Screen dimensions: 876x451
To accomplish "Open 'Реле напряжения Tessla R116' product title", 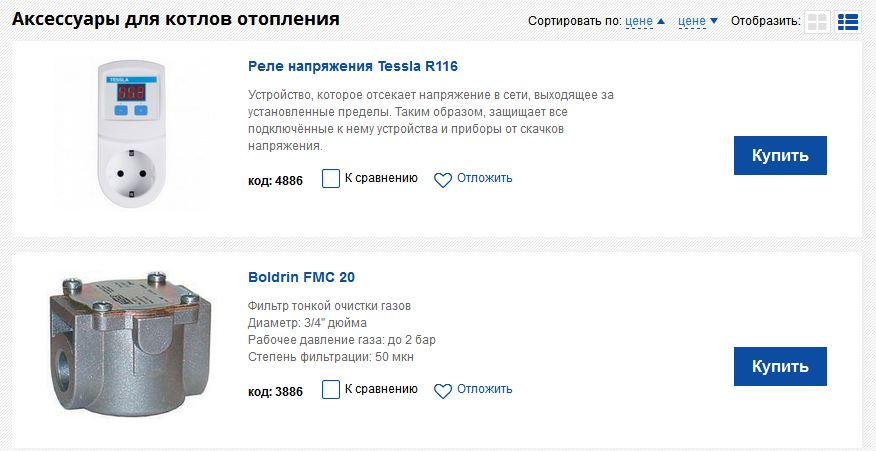I will [352, 67].
